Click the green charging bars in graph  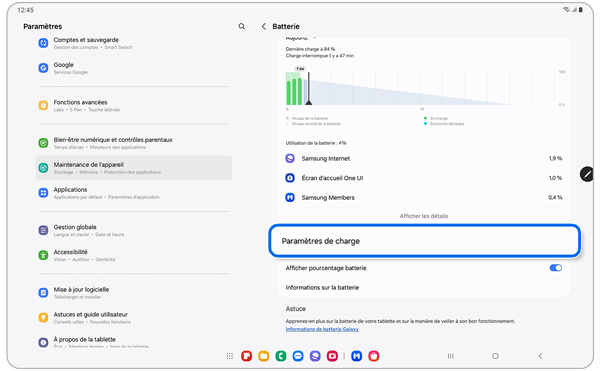pos(294,91)
